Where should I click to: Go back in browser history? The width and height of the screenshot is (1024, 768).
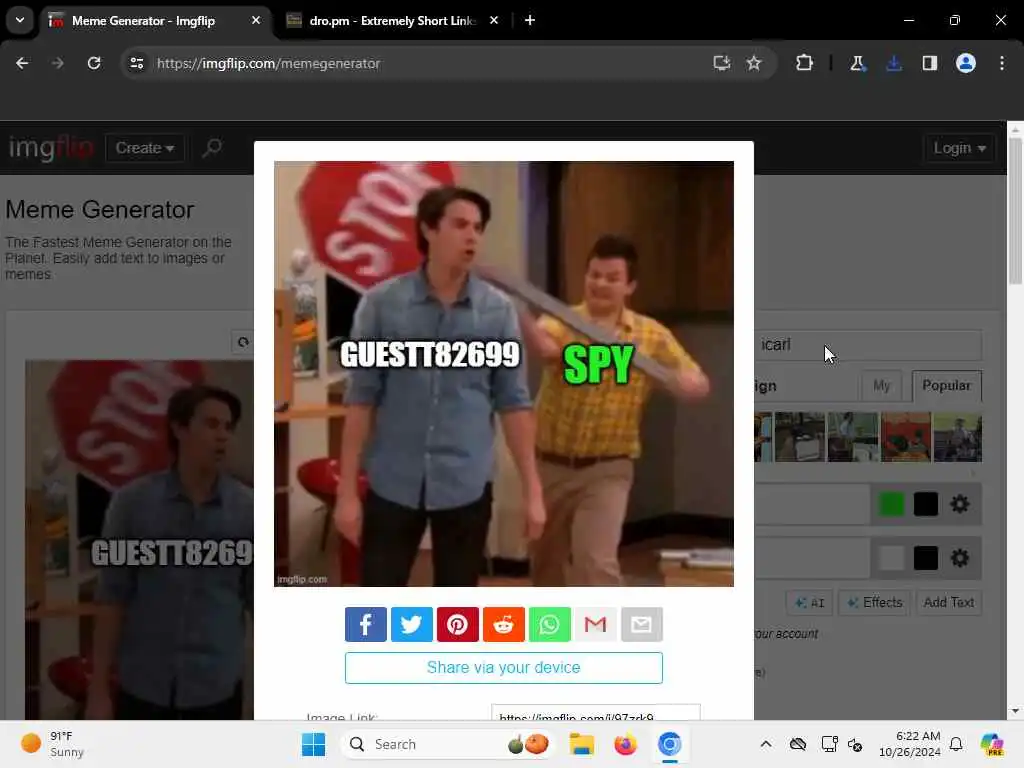[22, 63]
